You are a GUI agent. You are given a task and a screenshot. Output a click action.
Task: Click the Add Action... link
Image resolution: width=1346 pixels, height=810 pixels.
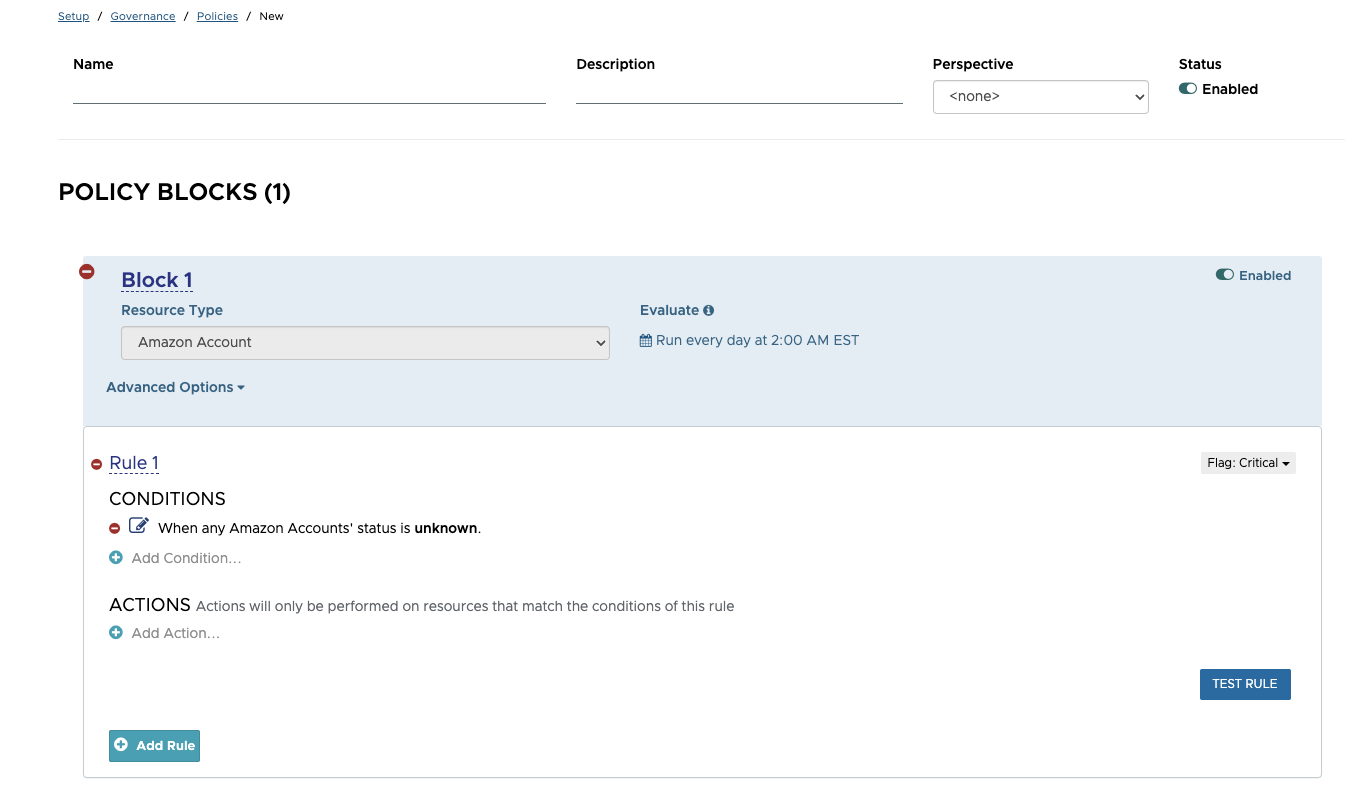tap(176, 633)
